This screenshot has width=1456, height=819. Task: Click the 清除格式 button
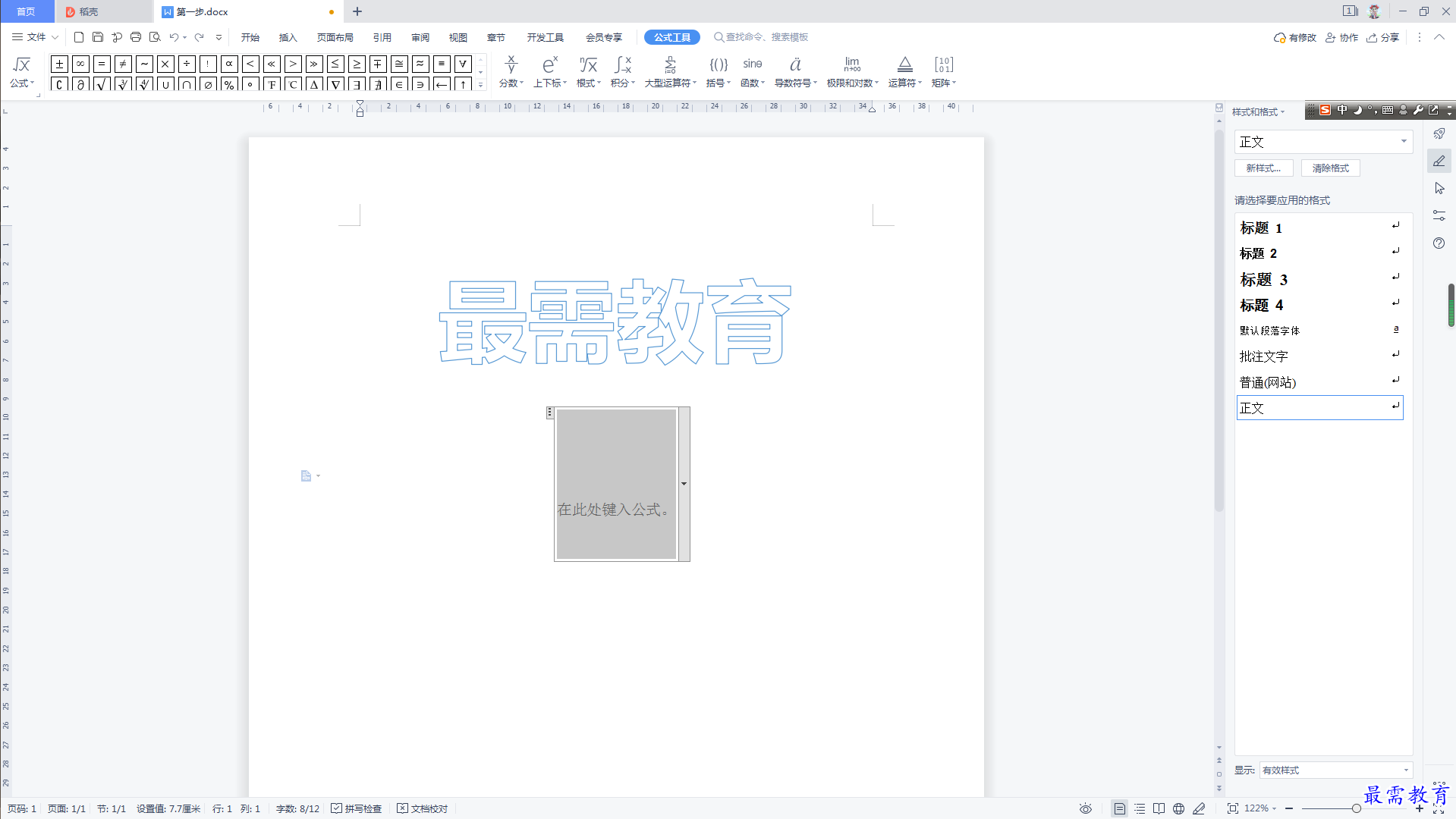1331,168
